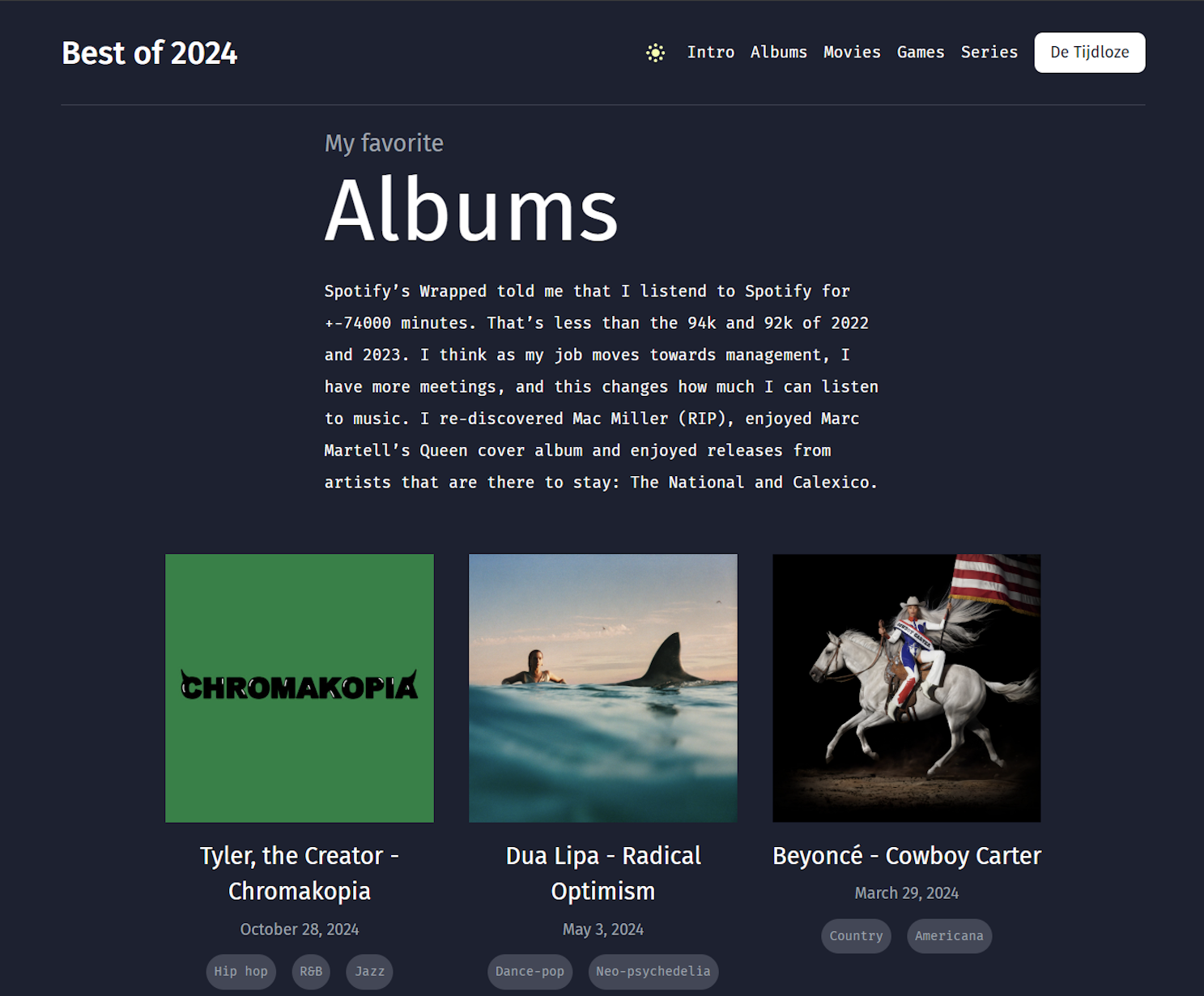Open the Cowboy Carter album cover

click(x=907, y=687)
